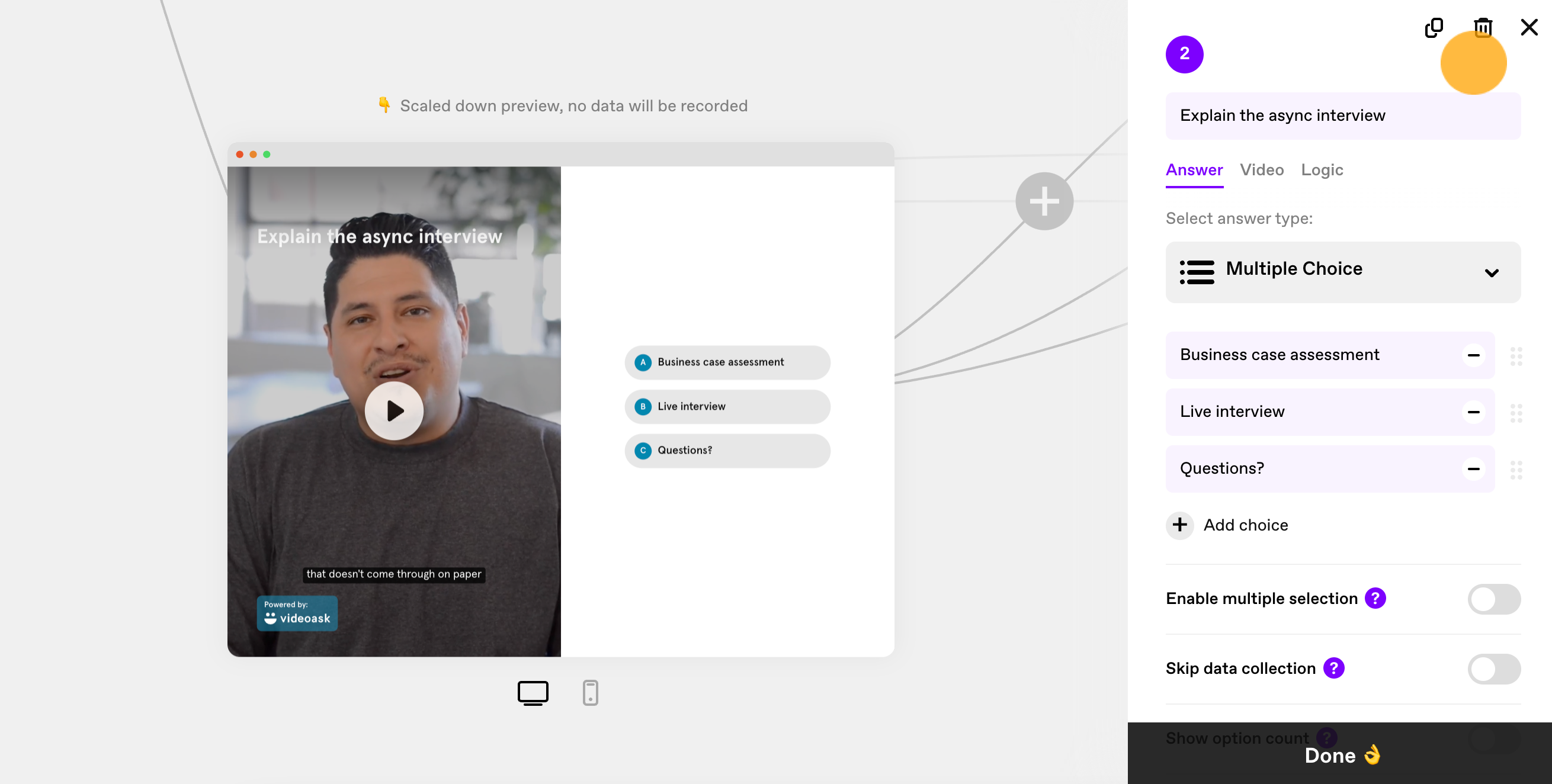Remove the 'Business case assessment' choice
Viewport: 1552px width, 784px height.
1473,355
